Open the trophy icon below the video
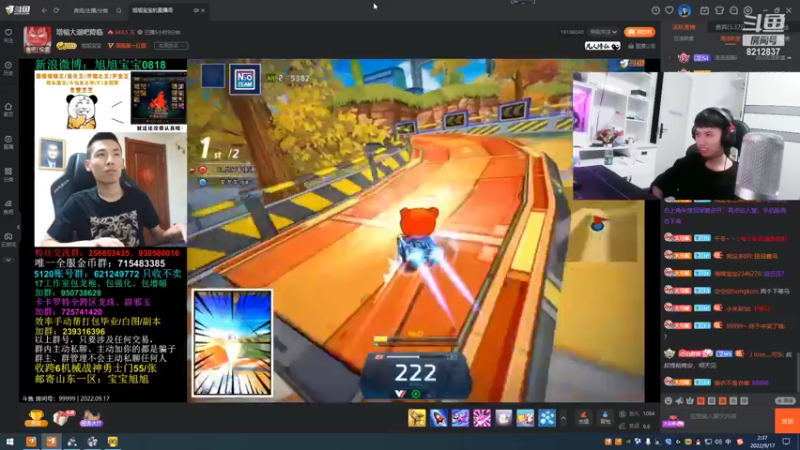Screen dimensions: 800x450 click(36, 418)
